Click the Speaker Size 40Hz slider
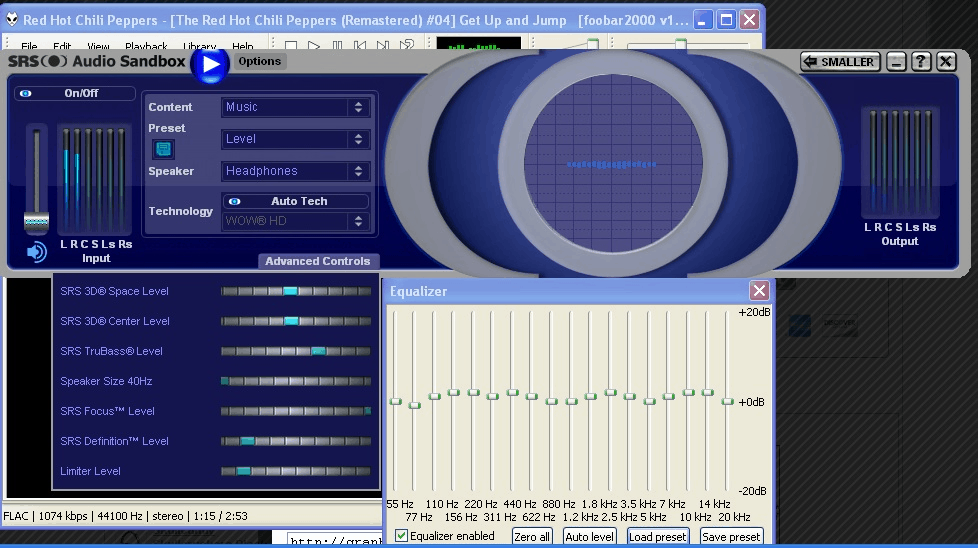 [296, 381]
